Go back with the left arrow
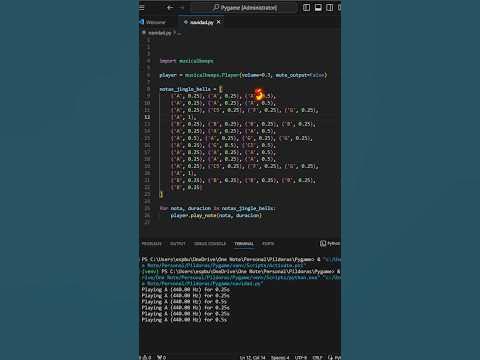480x360 pixels. (170, 7)
